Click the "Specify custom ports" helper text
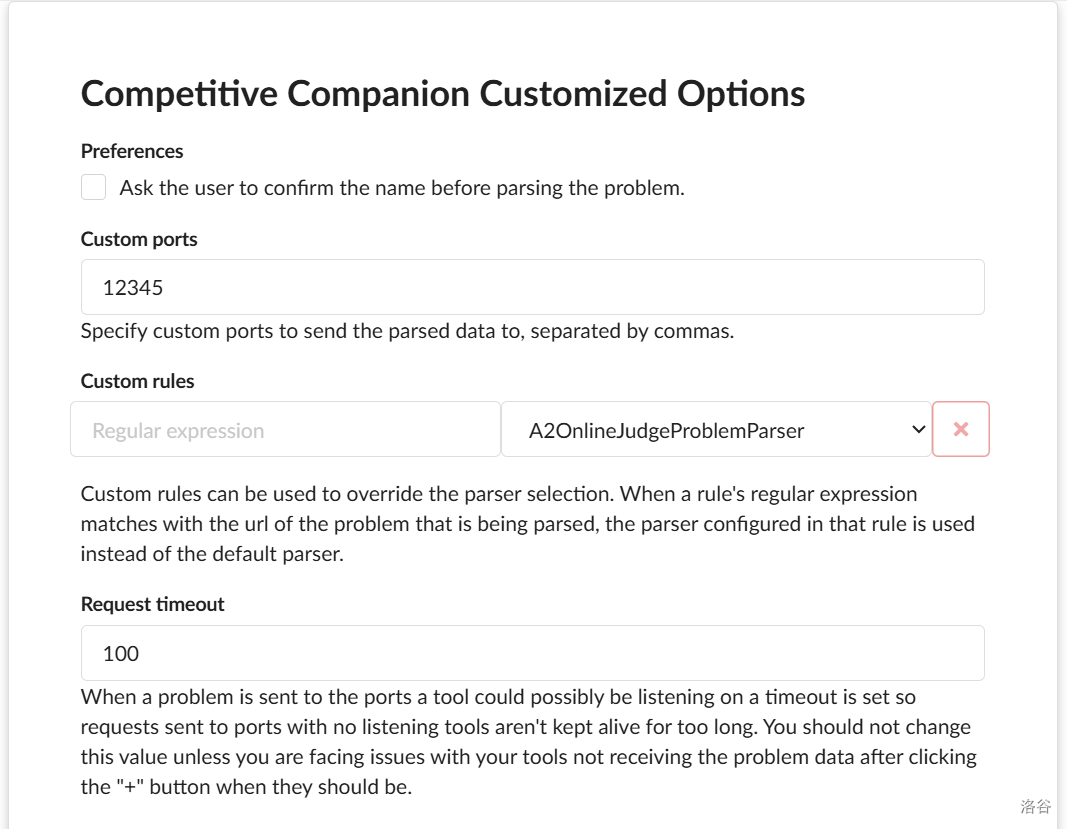 pyautogui.click(x=407, y=331)
